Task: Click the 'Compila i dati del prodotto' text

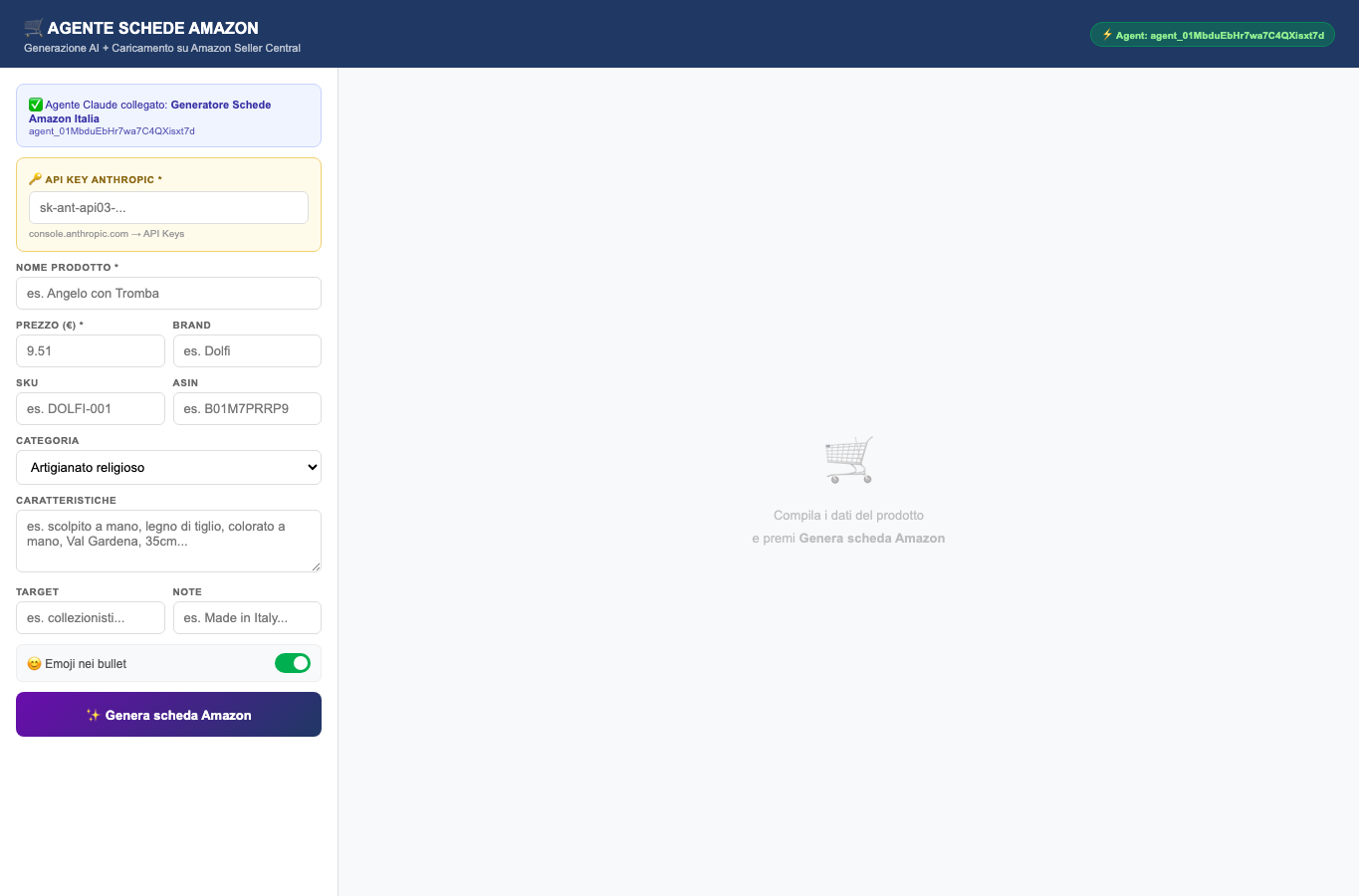Action: 848,516
